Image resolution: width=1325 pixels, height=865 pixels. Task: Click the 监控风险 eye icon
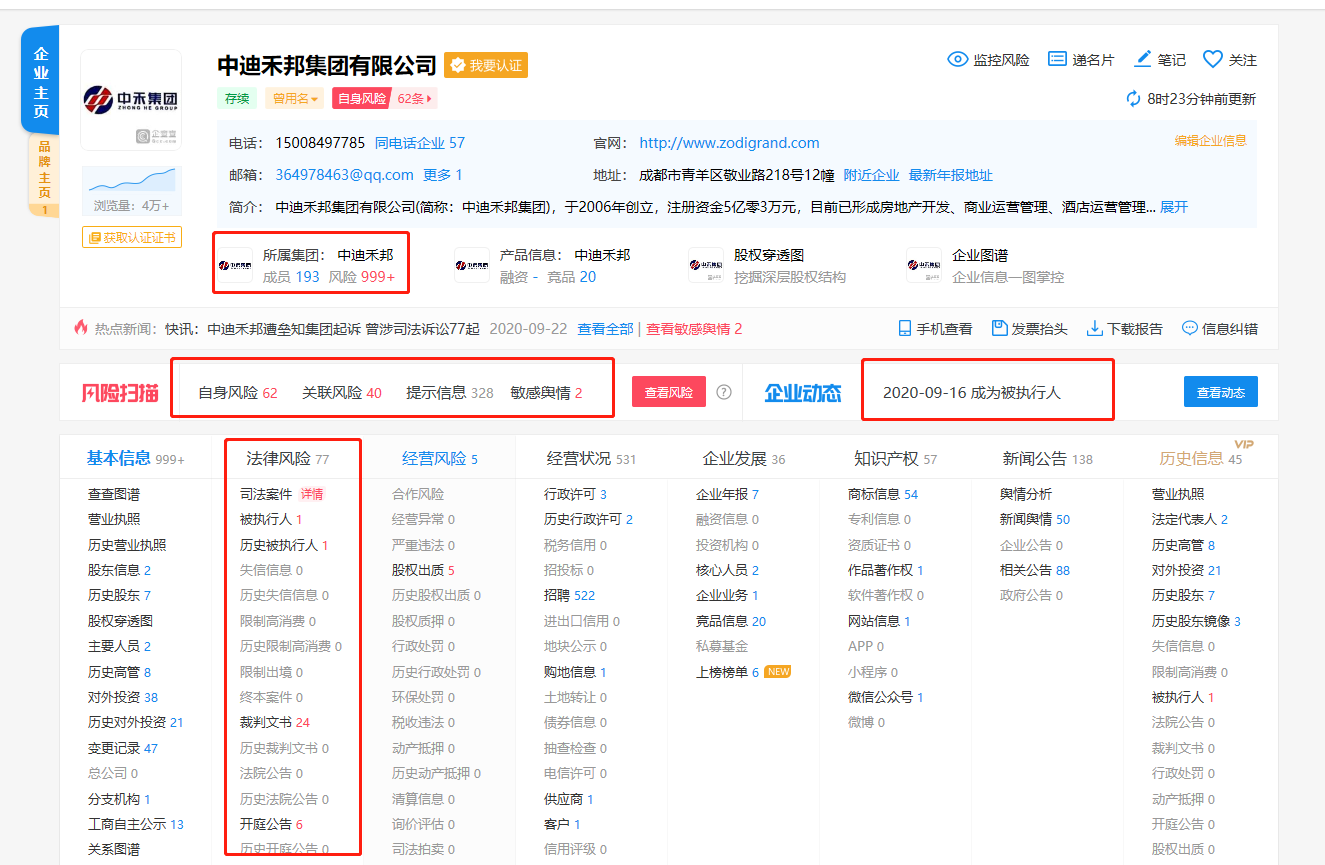(x=957, y=60)
